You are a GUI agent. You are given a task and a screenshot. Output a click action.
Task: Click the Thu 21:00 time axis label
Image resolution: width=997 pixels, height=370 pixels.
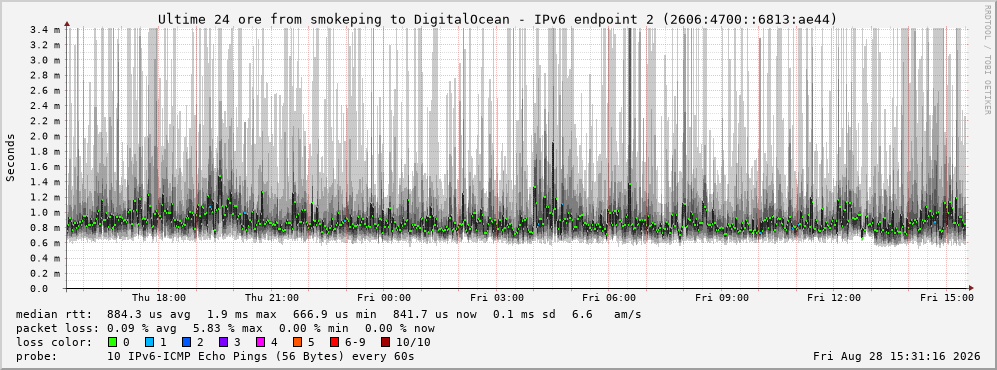point(272,298)
